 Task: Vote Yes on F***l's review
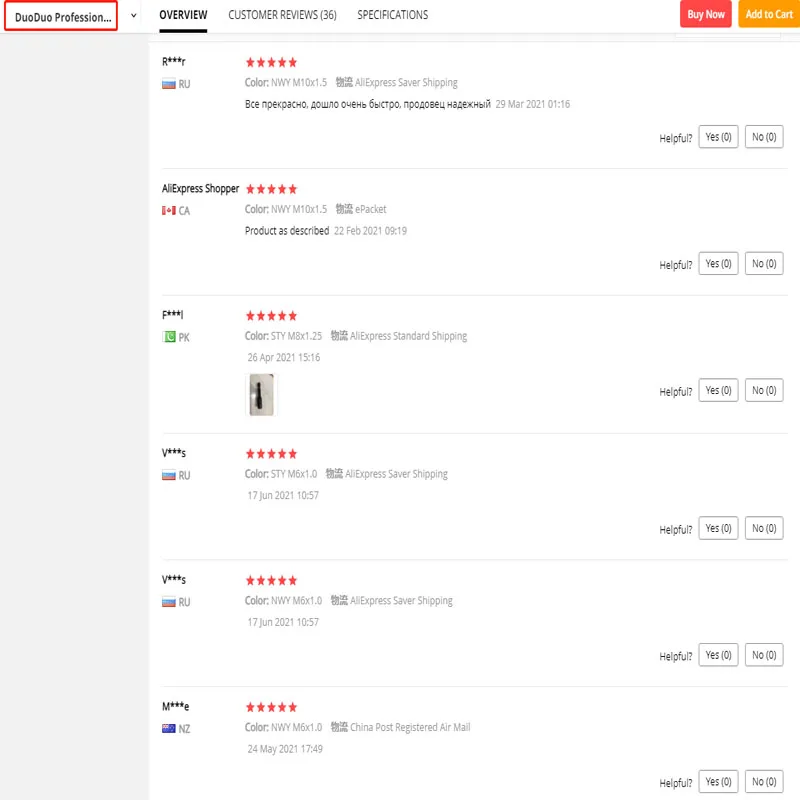click(x=718, y=390)
